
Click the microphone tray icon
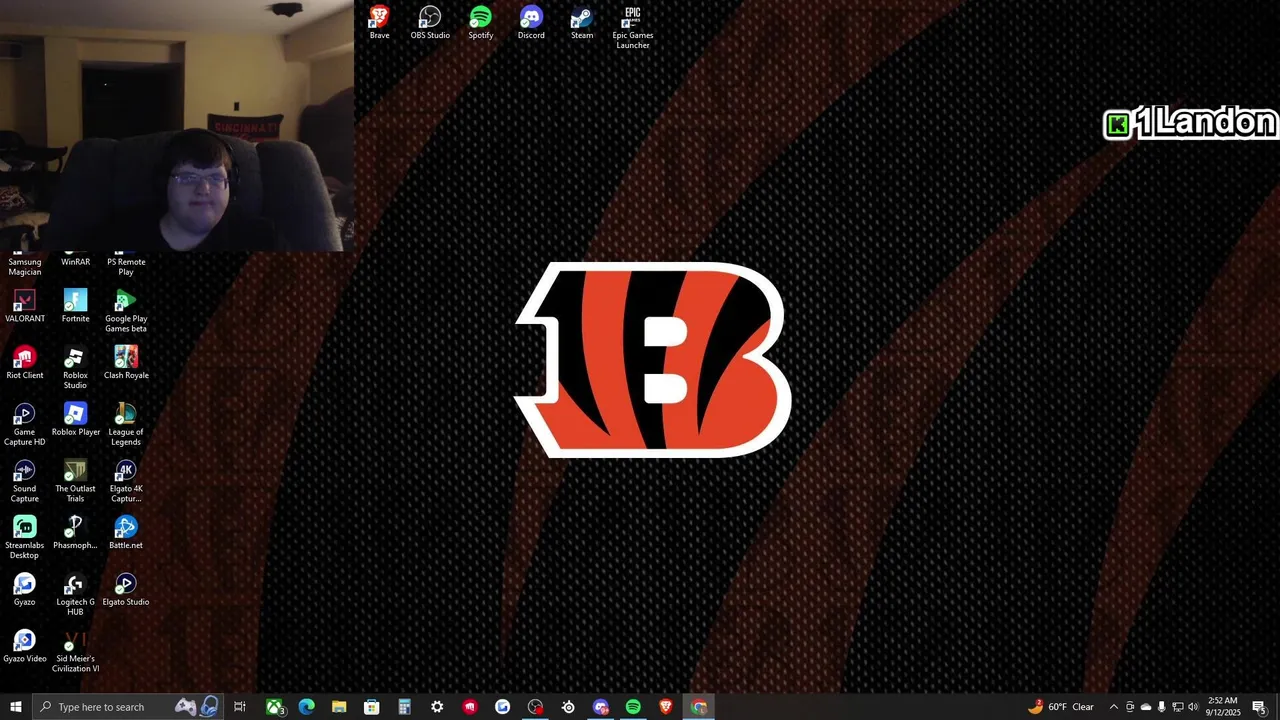pyautogui.click(x=1161, y=707)
